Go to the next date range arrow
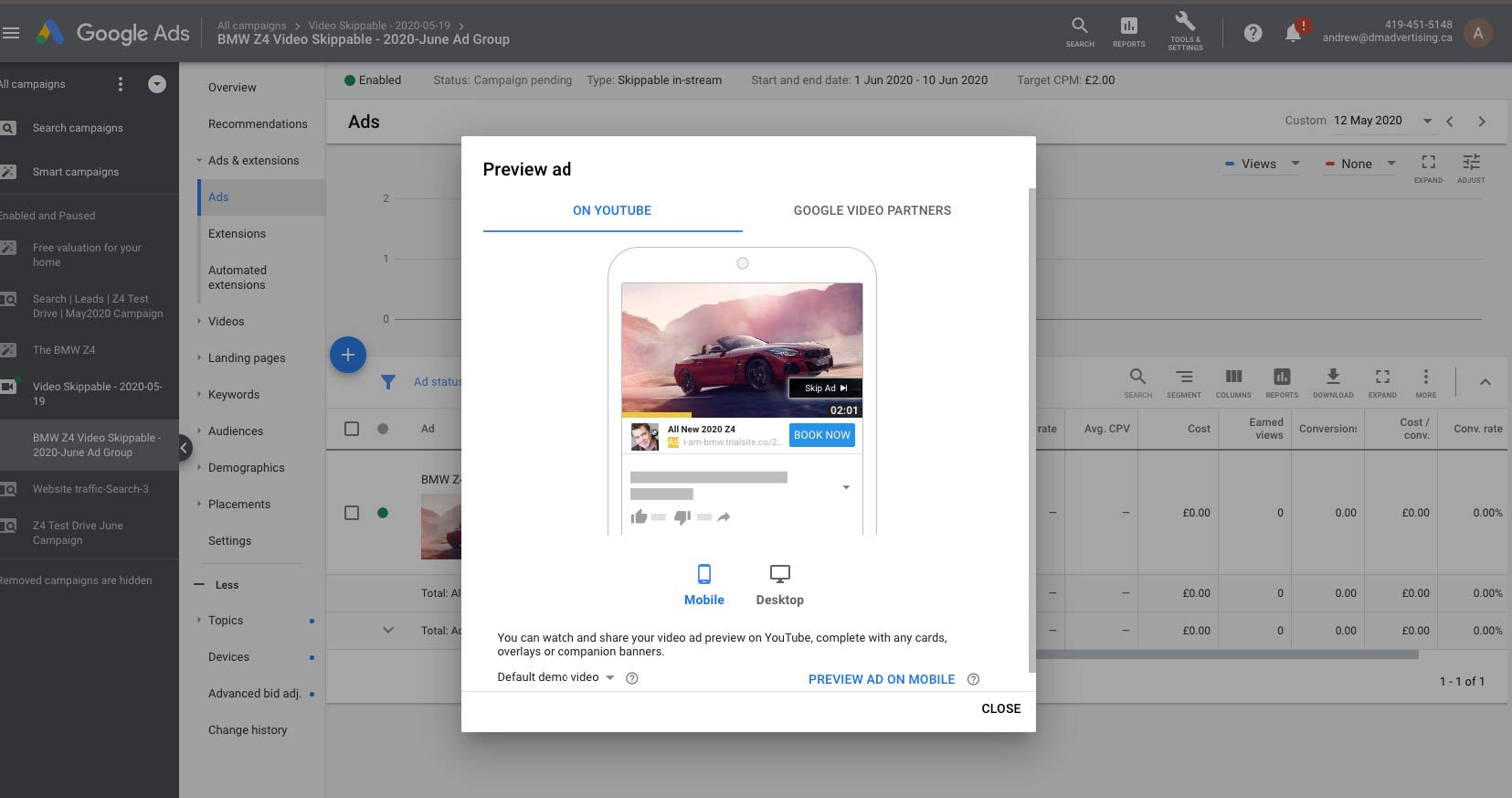Viewport: 1512px width, 798px height. [1482, 121]
